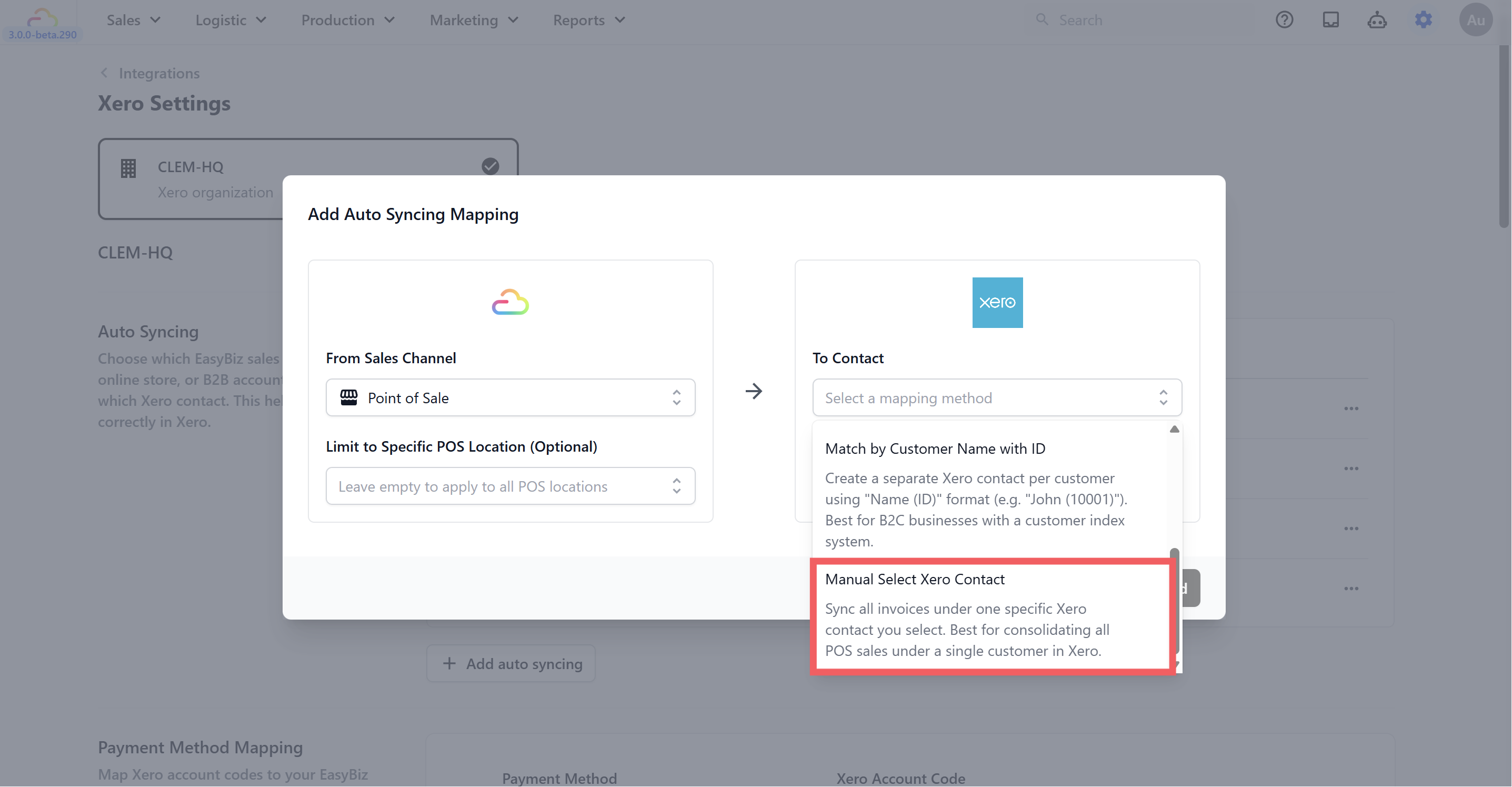Viewport: 1512px width, 787px height.
Task: Click the Au user avatar
Action: pyautogui.click(x=1476, y=20)
